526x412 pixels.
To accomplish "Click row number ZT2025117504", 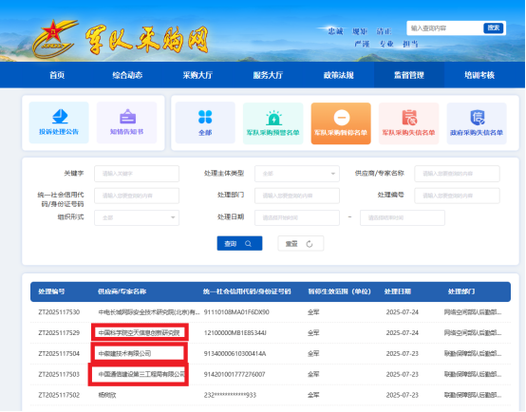I will coord(59,354).
